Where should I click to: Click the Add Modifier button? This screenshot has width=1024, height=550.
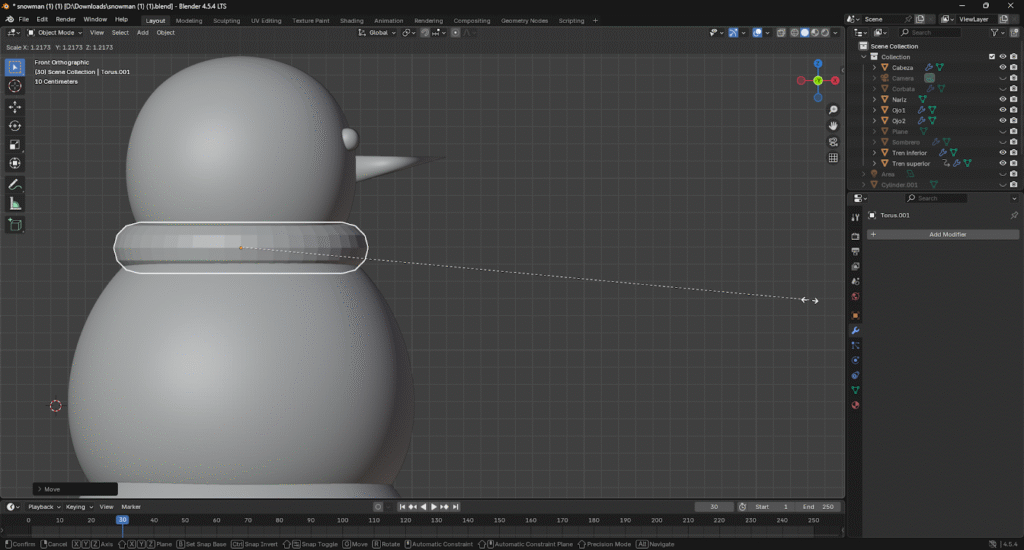pos(946,234)
